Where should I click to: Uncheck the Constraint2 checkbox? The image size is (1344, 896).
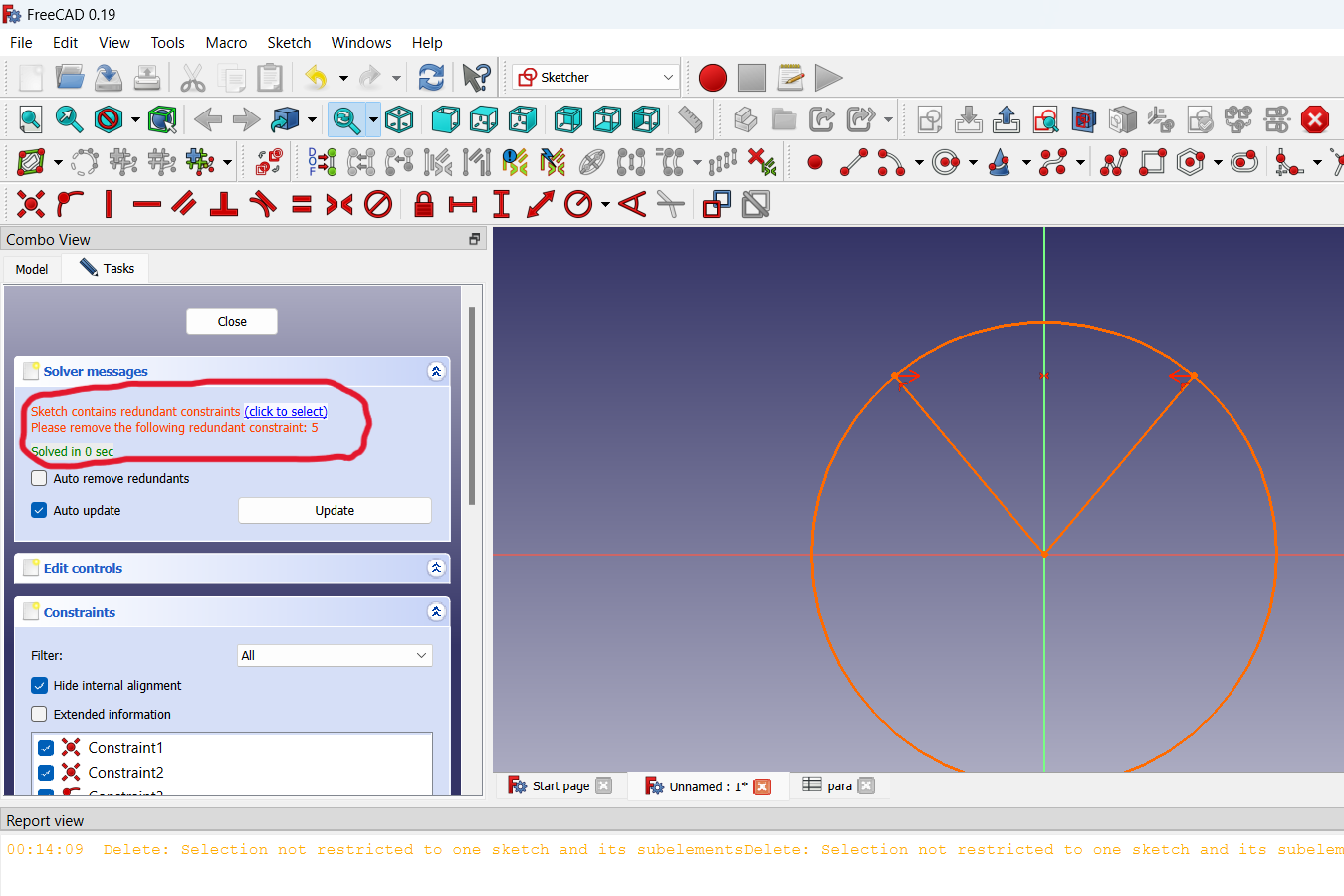click(46, 772)
